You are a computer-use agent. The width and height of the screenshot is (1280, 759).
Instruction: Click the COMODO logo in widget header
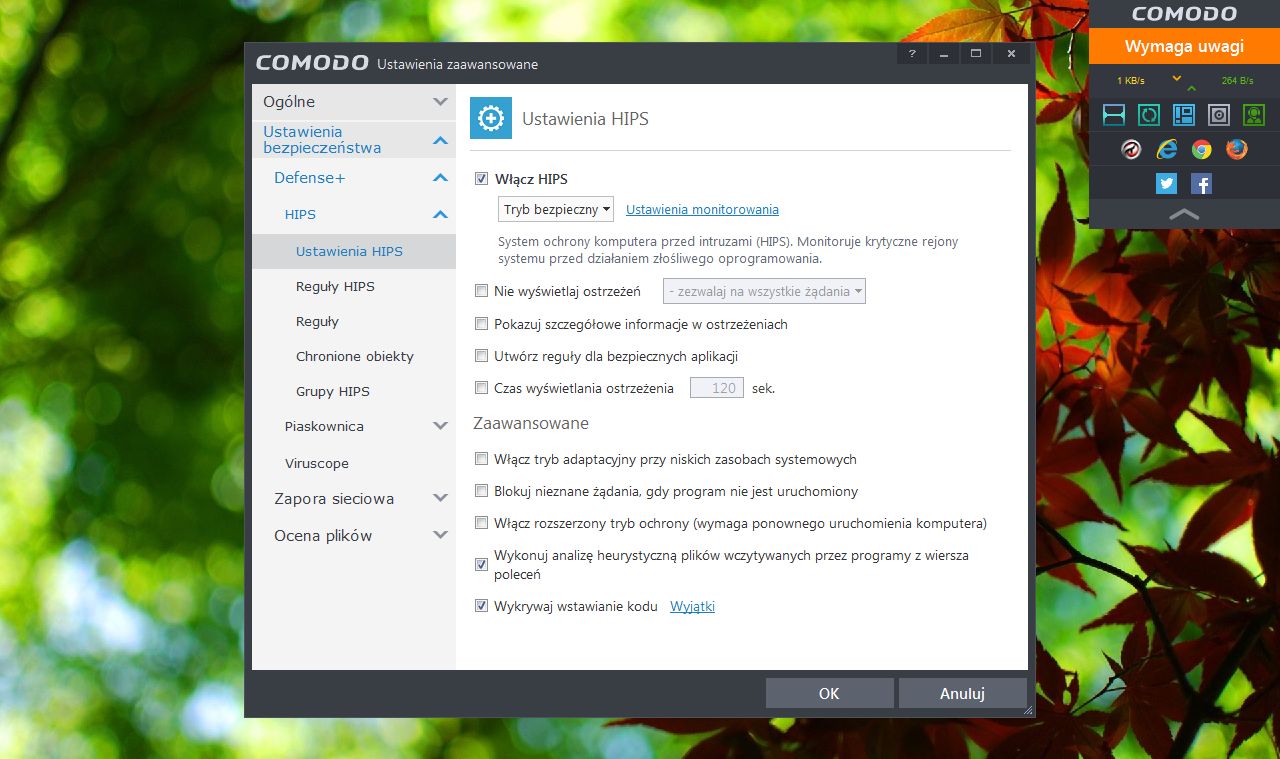(1184, 14)
